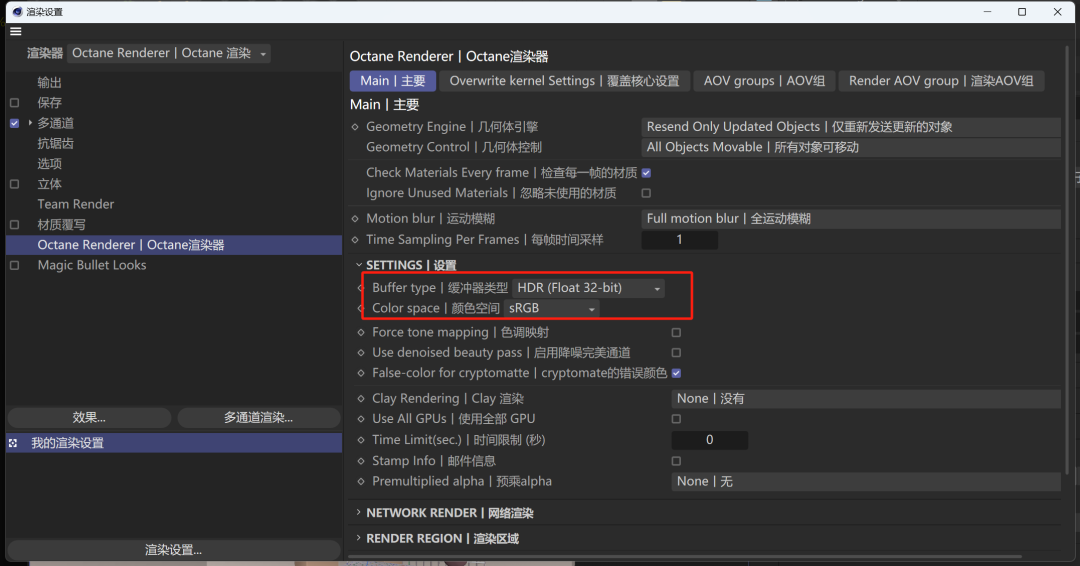Open Premultiplied alpha dropdown
1080x566 pixels.
click(866, 481)
